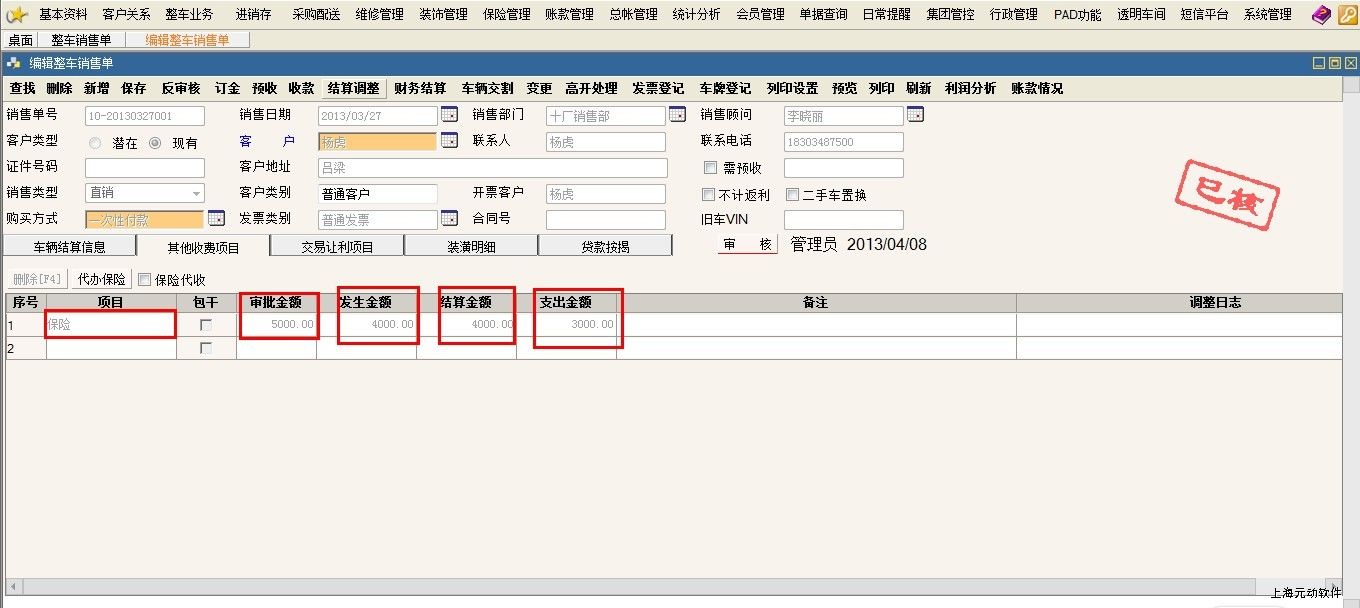This screenshot has width=1360, height=608.
Task: Open the selector icon beside 购买方式
Action: 216,219
